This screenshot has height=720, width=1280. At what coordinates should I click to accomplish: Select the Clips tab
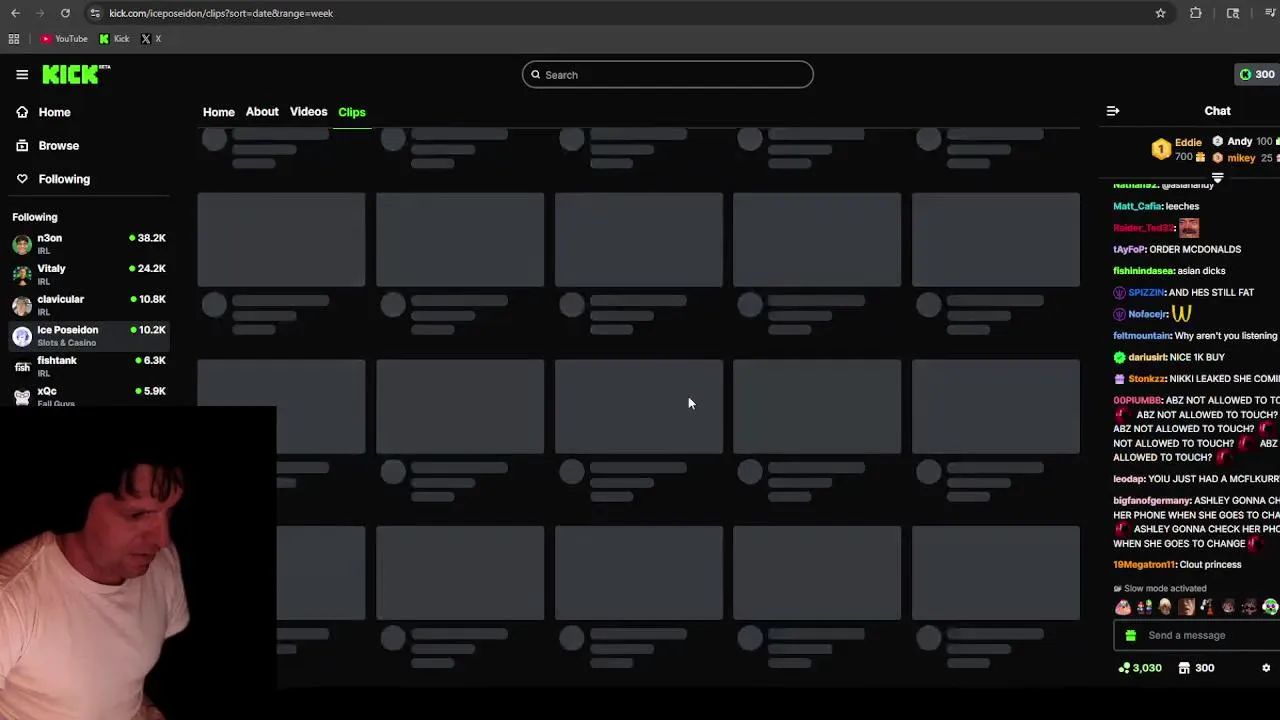click(x=352, y=112)
